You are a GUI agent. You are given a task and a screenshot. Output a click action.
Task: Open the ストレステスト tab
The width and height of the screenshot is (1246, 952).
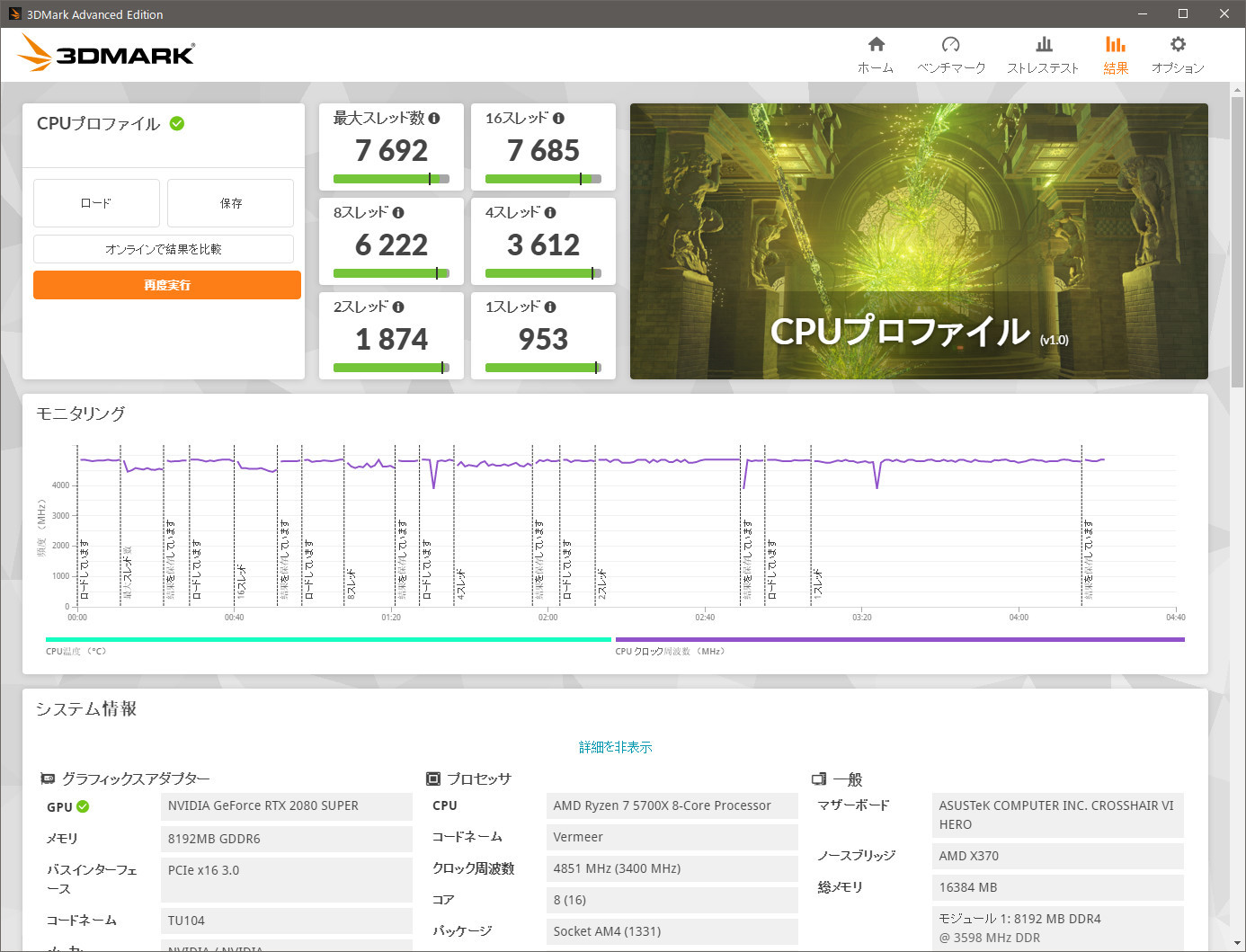pos(1043,43)
